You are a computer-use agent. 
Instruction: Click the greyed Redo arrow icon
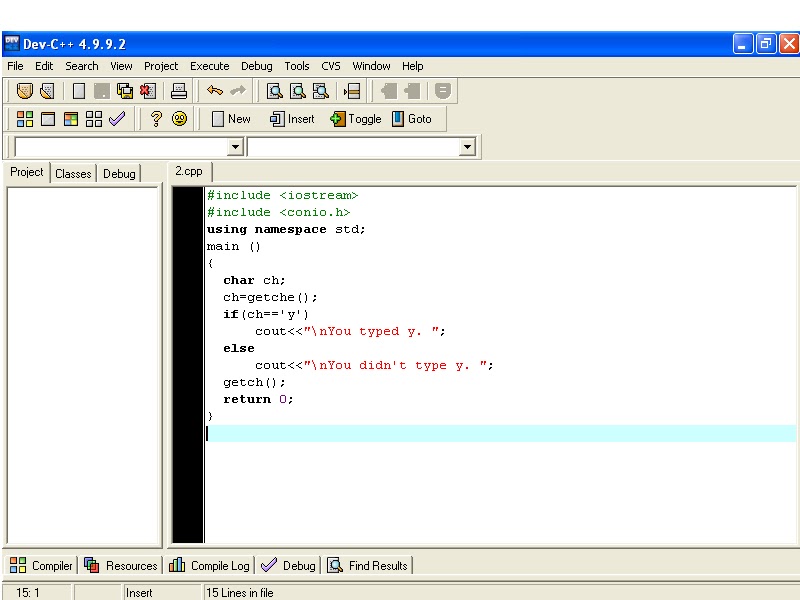click(238, 91)
